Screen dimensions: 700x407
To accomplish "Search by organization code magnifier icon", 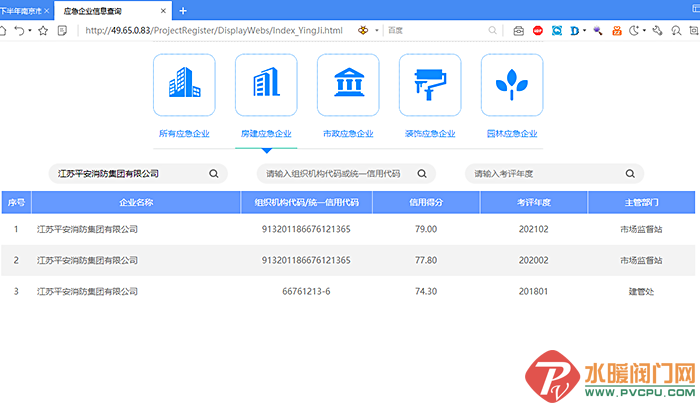I will [422, 174].
